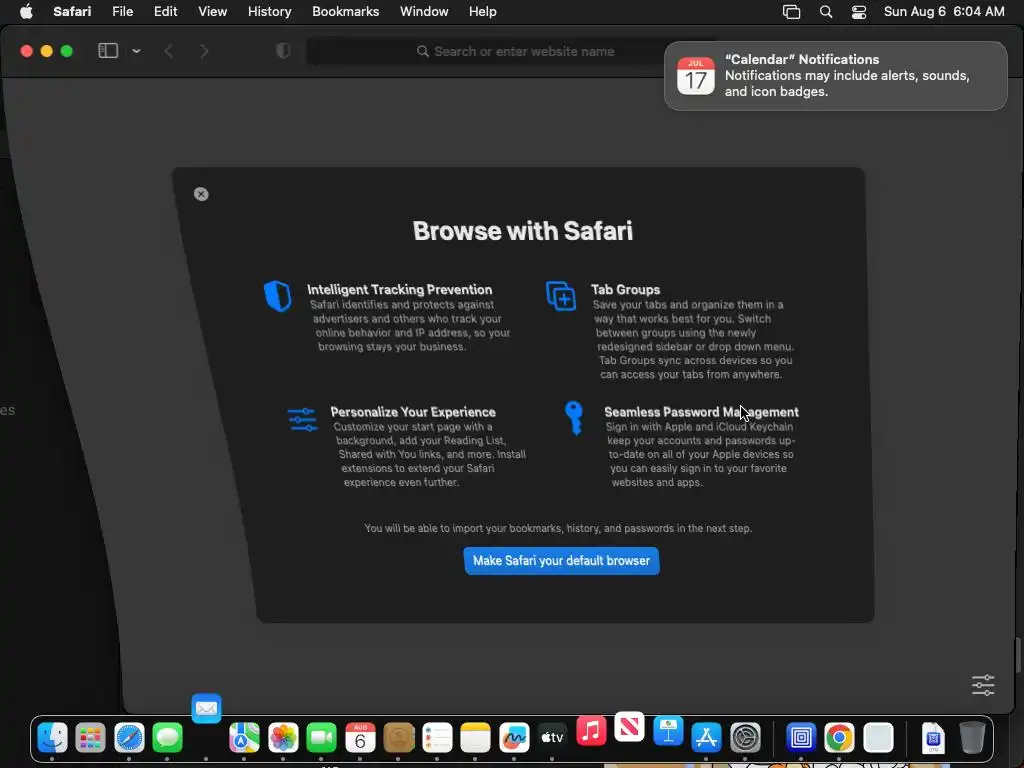Click the Intelligent Tracking Prevention shield icon
This screenshot has height=768, width=1024.
coord(278,296)
